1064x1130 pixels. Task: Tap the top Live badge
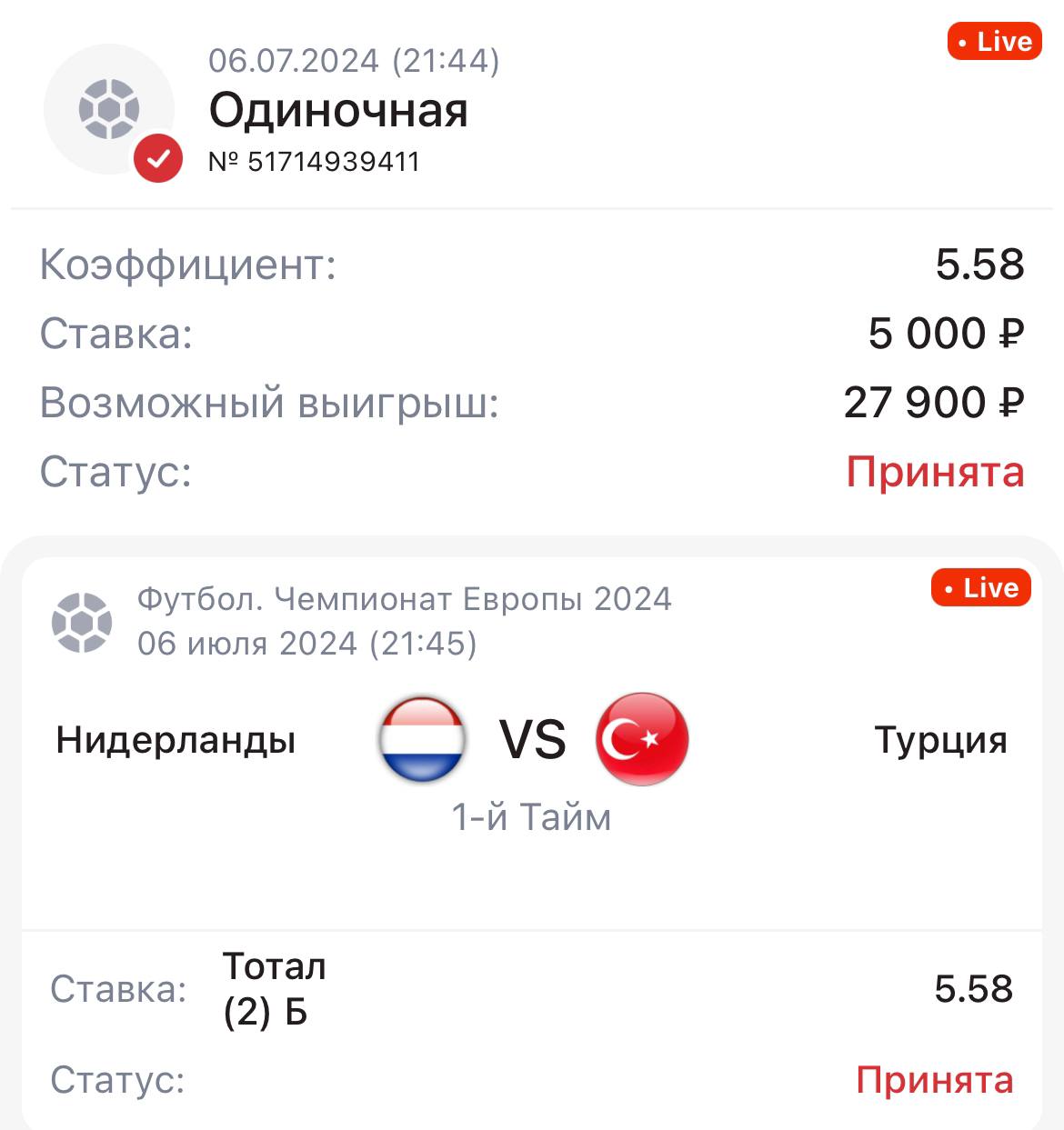point(994,42)
